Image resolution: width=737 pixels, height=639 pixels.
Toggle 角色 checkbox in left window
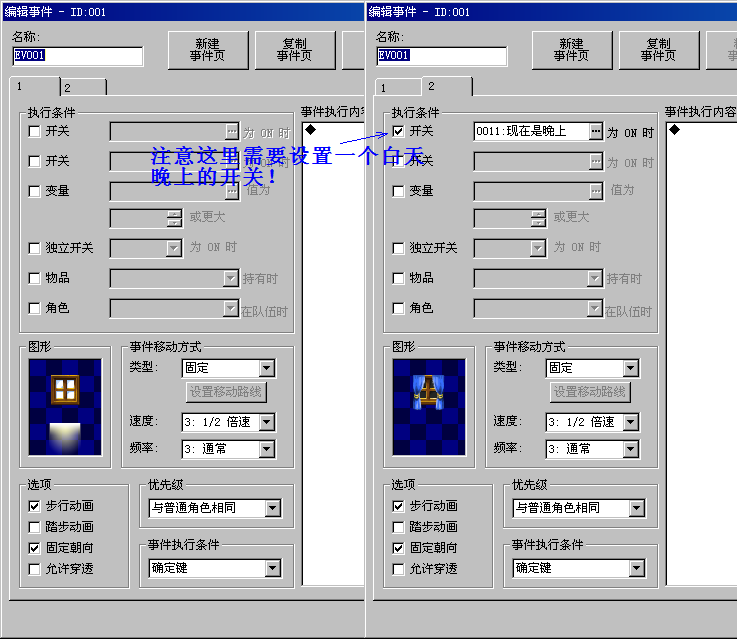[x=34, y=308]
